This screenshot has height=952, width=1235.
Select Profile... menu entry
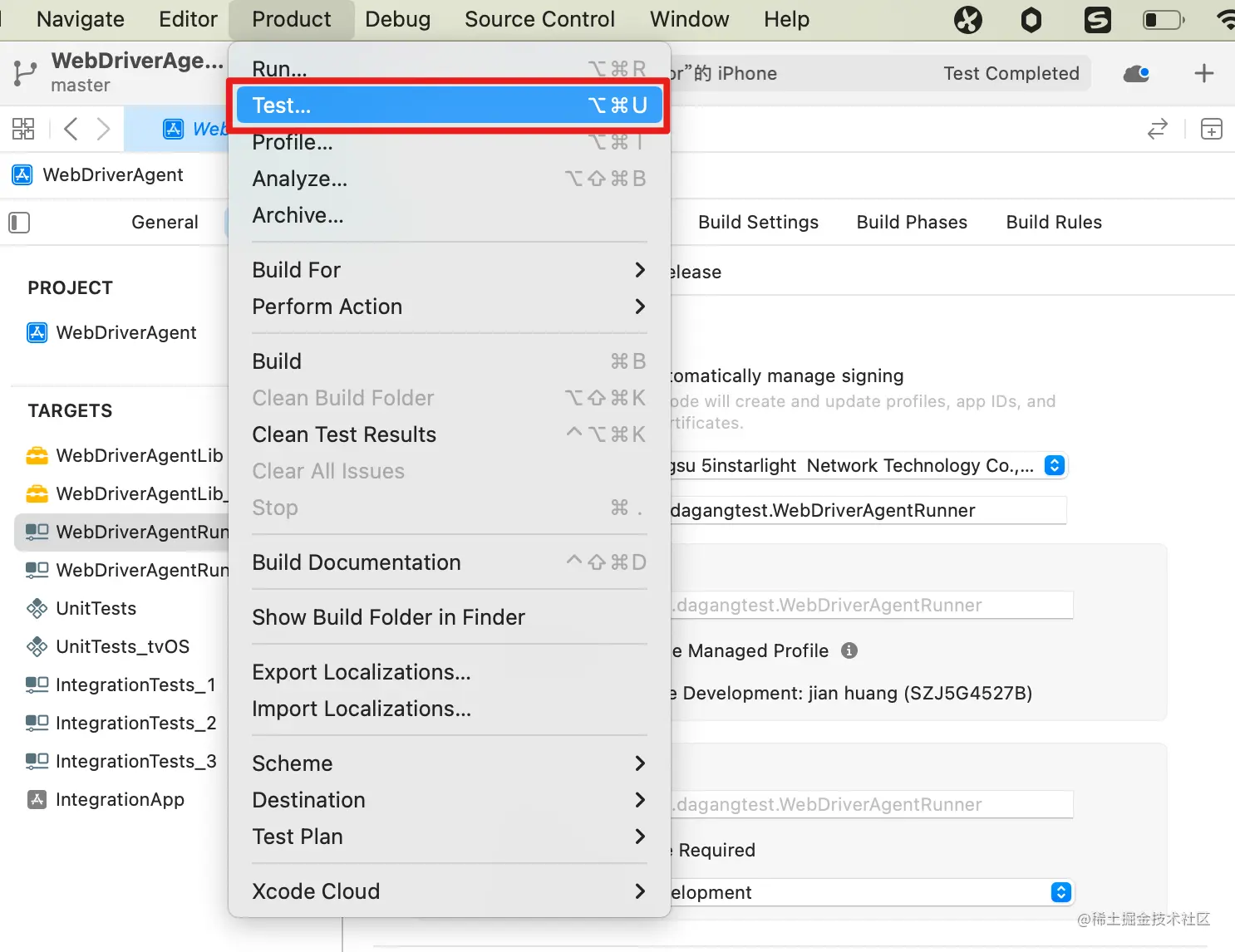tap(449, 142)
